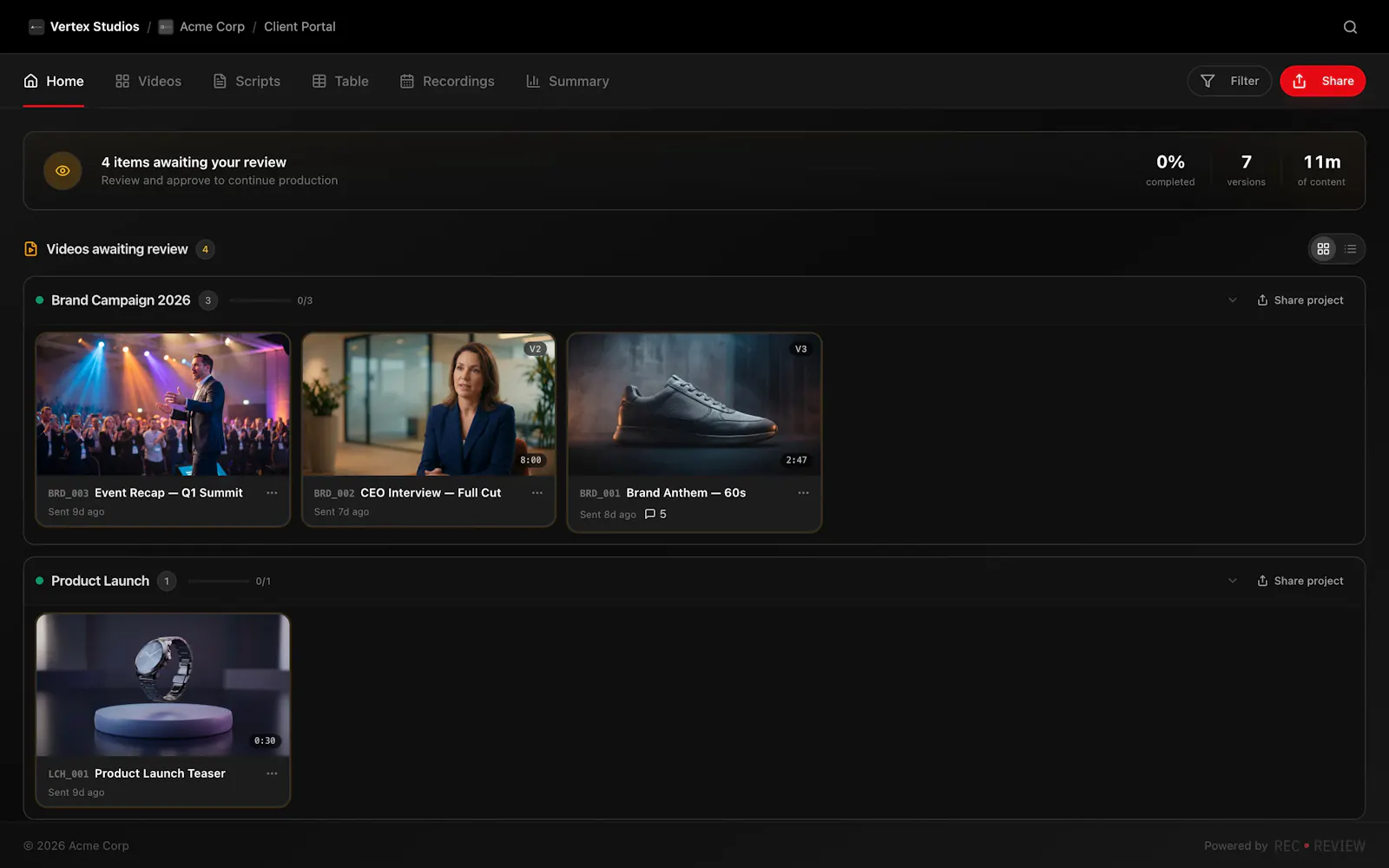The width and height of the screenshot is (1389, 868).
Task: Click the 7 versions statistic
Action: pyautogui.click(x=1246, y=170)
